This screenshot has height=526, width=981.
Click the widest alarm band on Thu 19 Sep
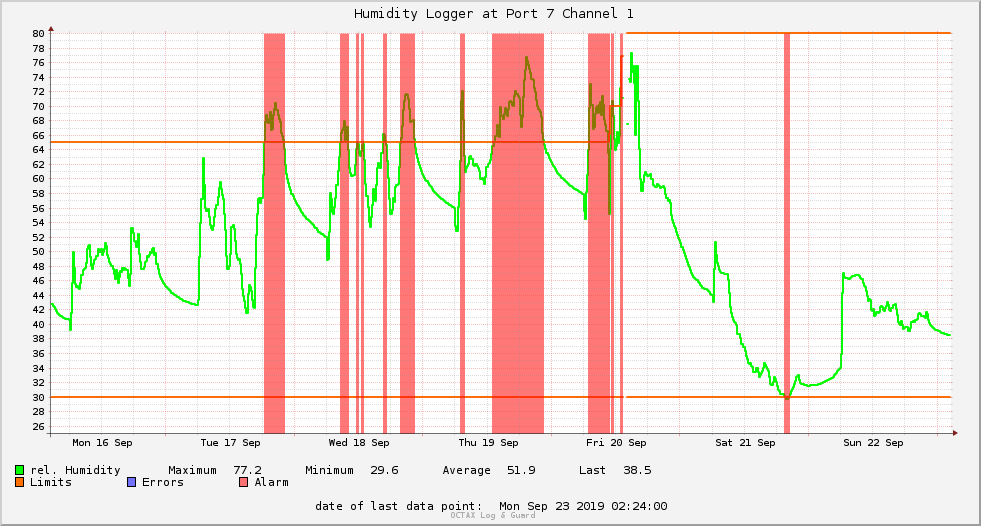pyautogui.click(x=518, y=233)
